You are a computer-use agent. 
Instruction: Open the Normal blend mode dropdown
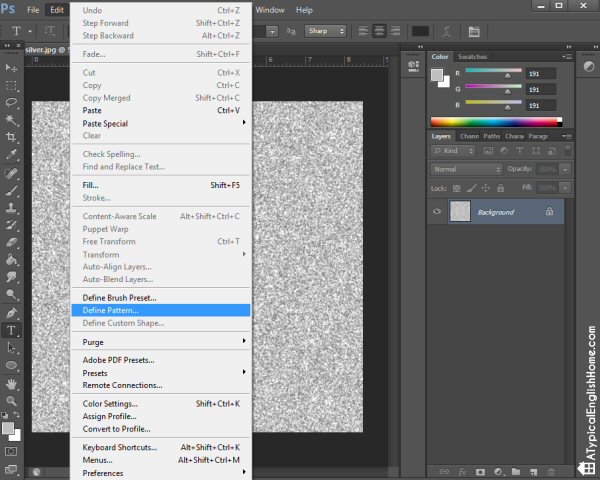(466, 169)
